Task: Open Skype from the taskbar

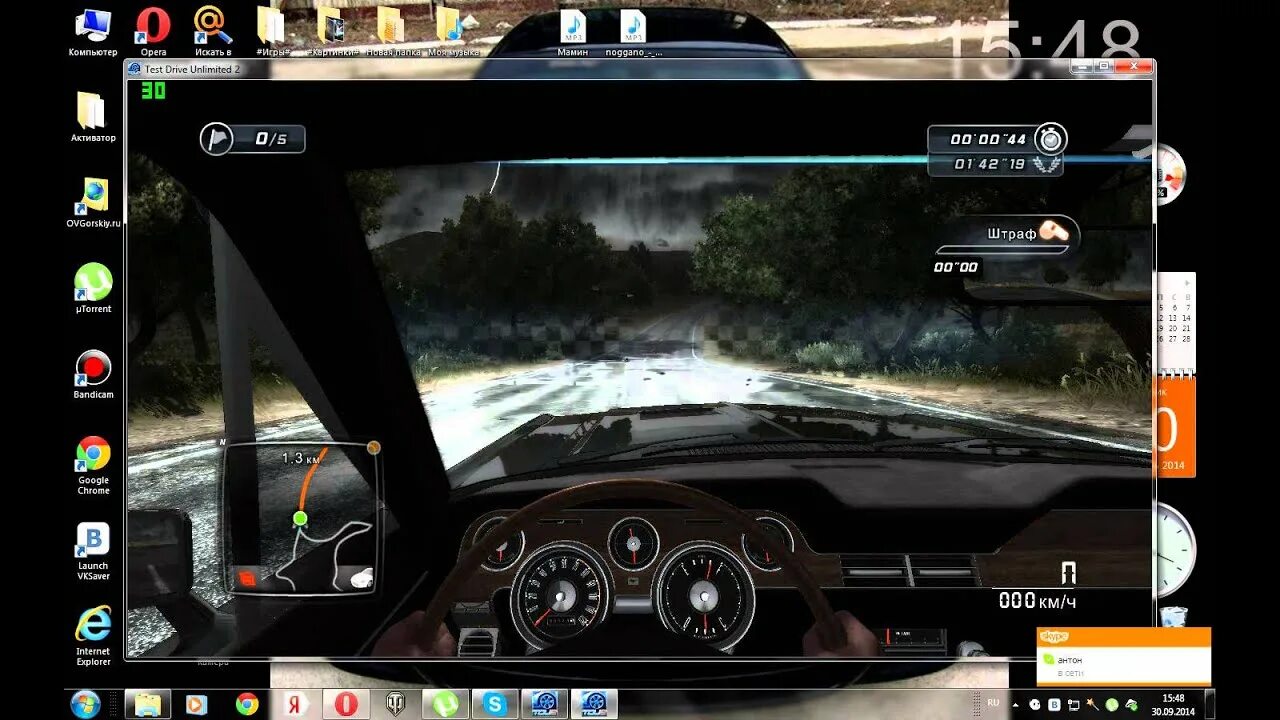Action: (x=495, y=704)
